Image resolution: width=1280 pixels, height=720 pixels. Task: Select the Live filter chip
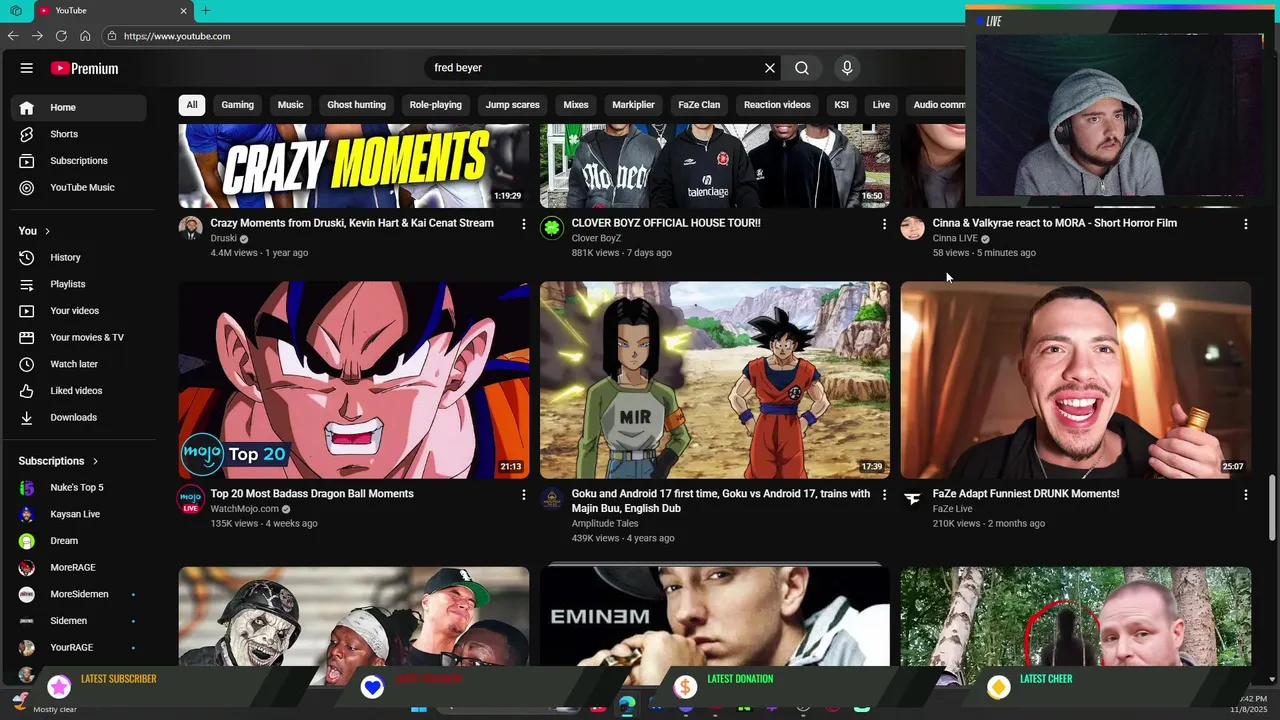point(881,105)
